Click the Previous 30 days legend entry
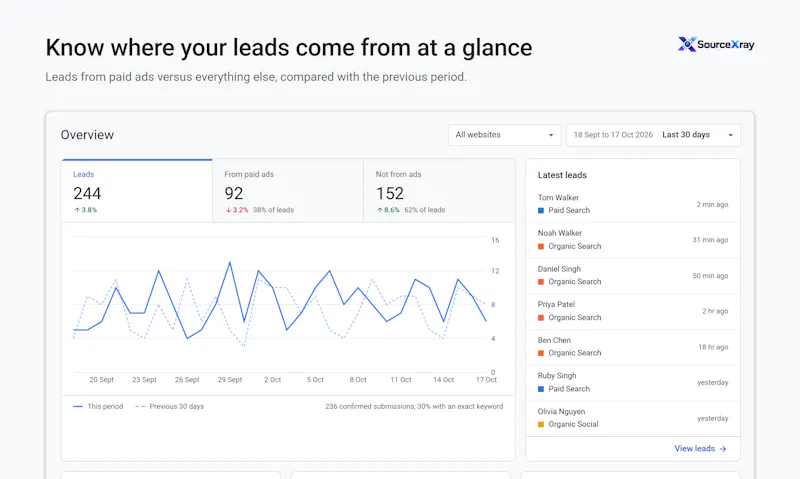The height and width of the screenshot is (479, 800). 169,407
